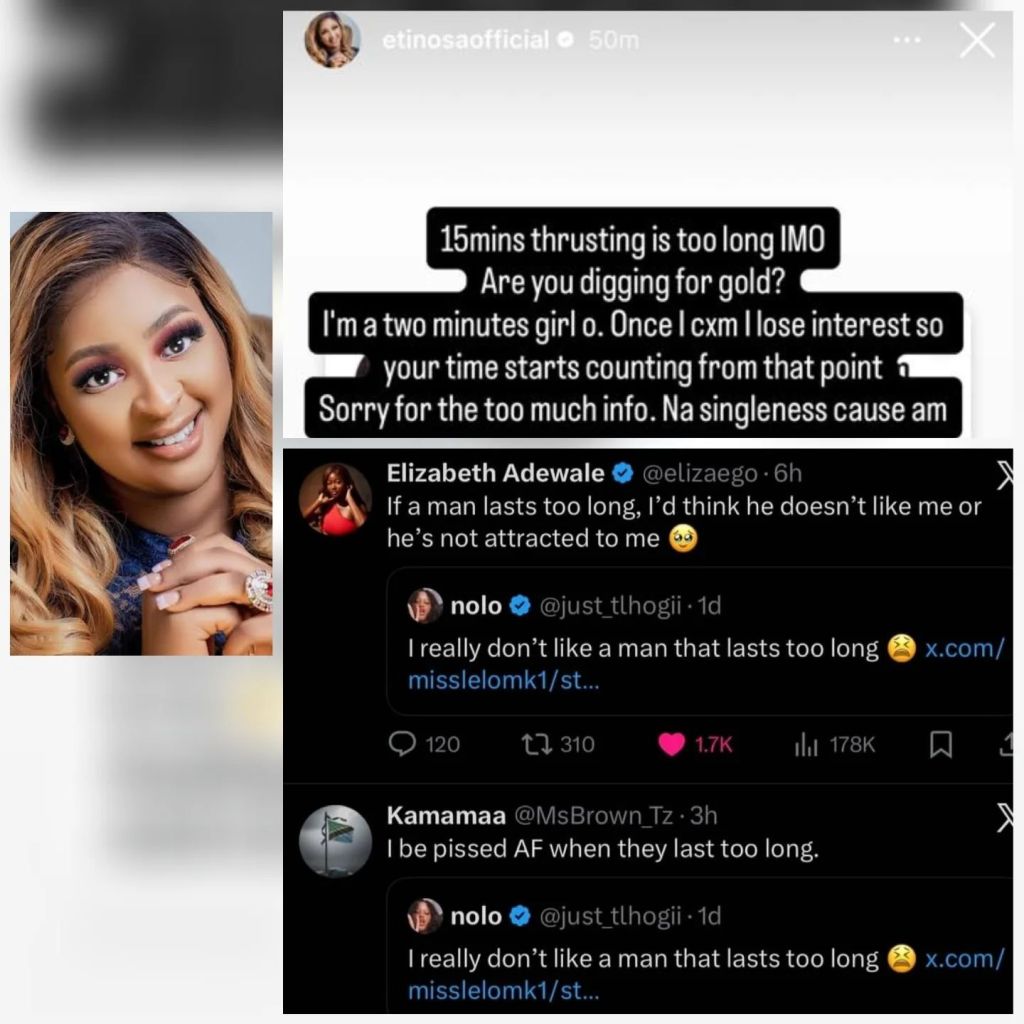Toggle the bookmark icon on Elizabeth's tweet
Screen dimensions: 1024x1024
pos(940,744)
